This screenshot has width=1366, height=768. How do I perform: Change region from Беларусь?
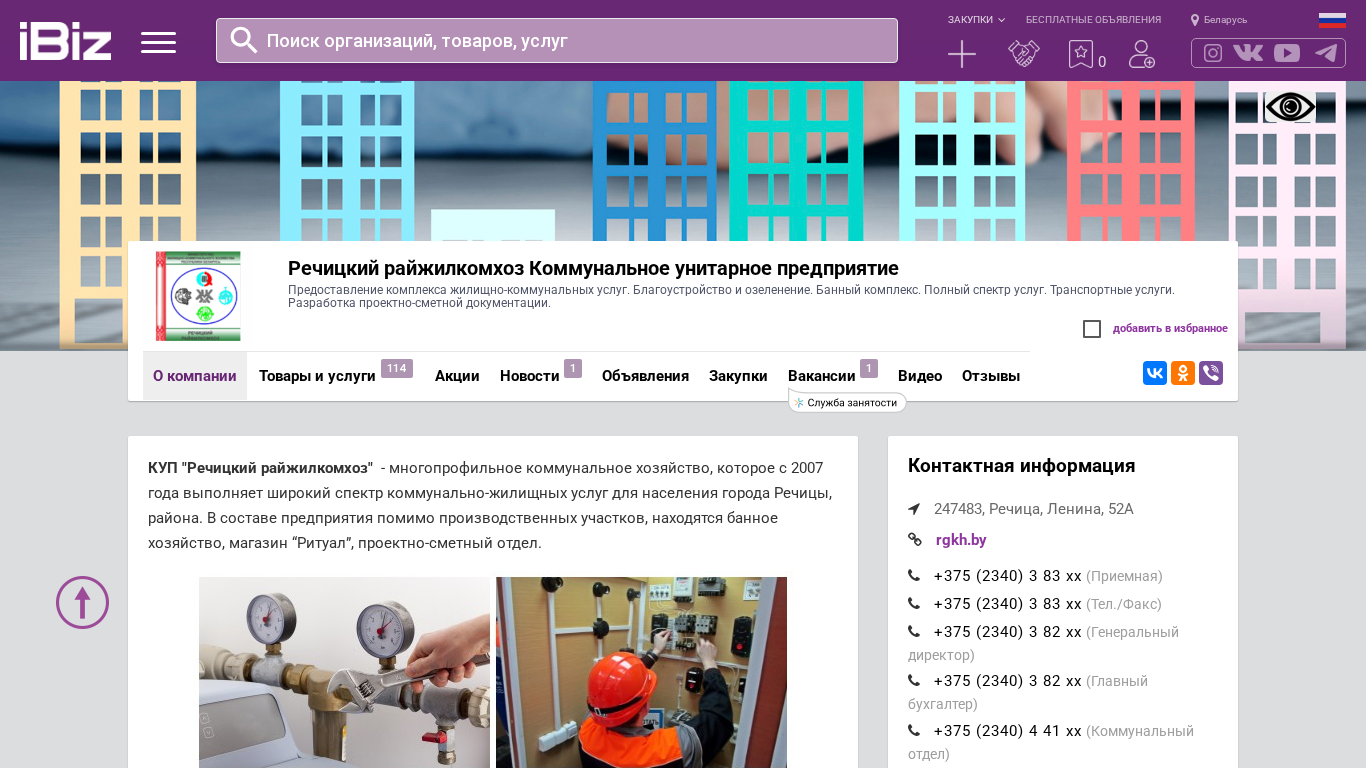tap(1219, 20)
